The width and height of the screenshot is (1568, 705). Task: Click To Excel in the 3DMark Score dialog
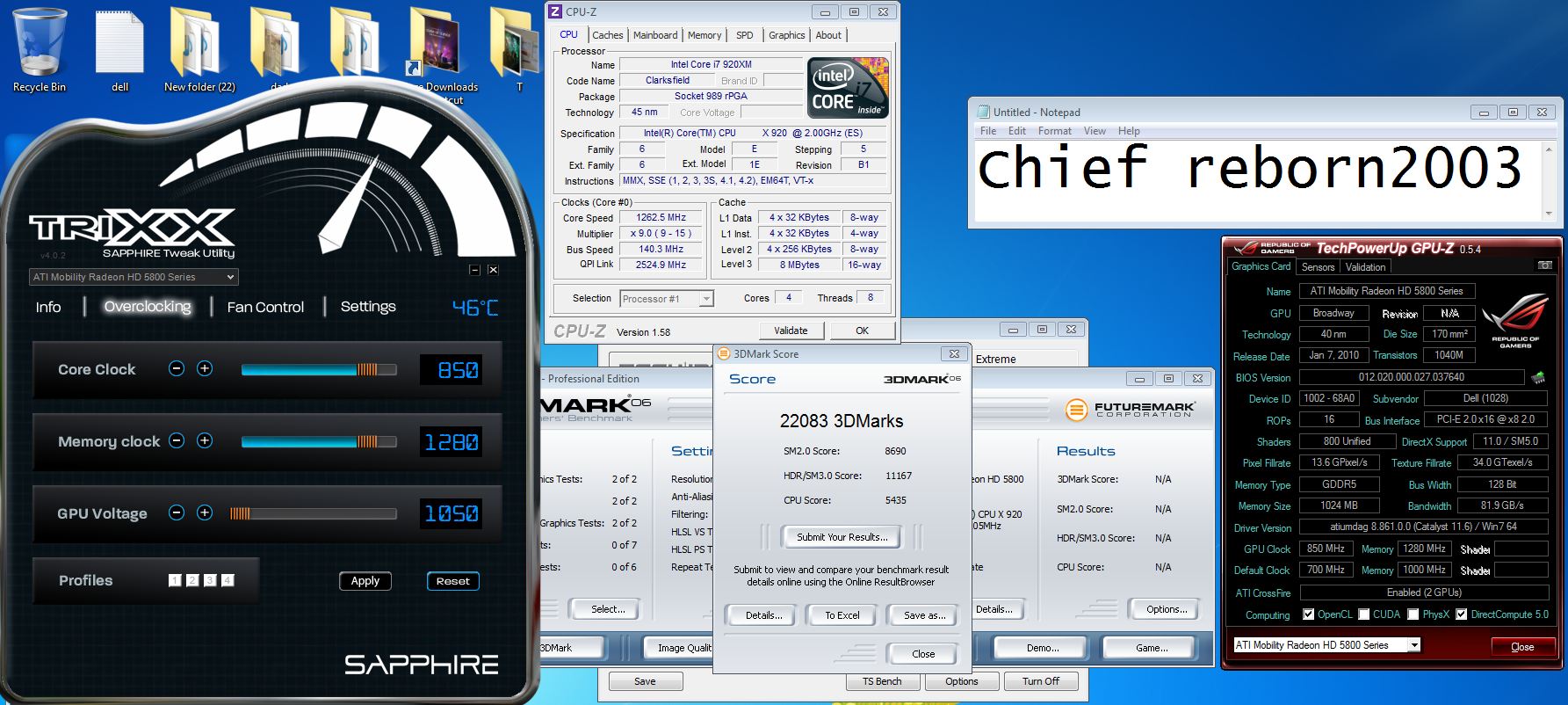click(x=842, y=615)
